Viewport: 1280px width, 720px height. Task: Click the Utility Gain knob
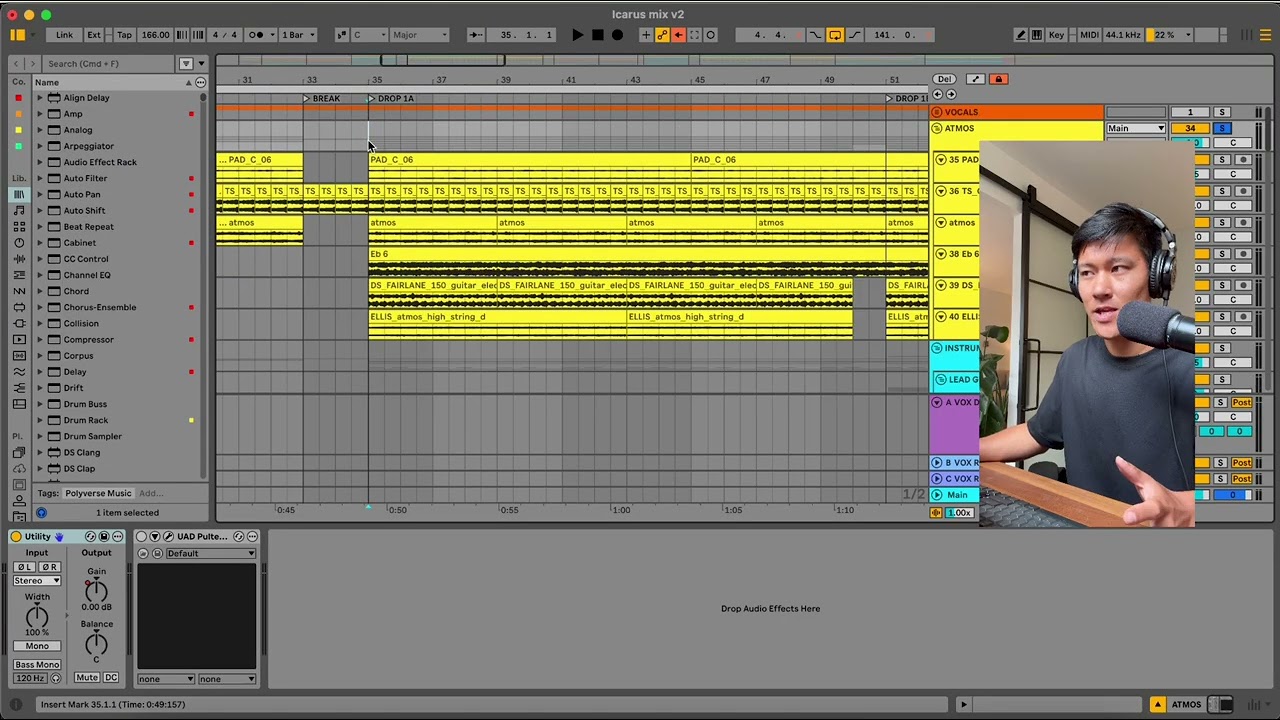tap(96, 589)
